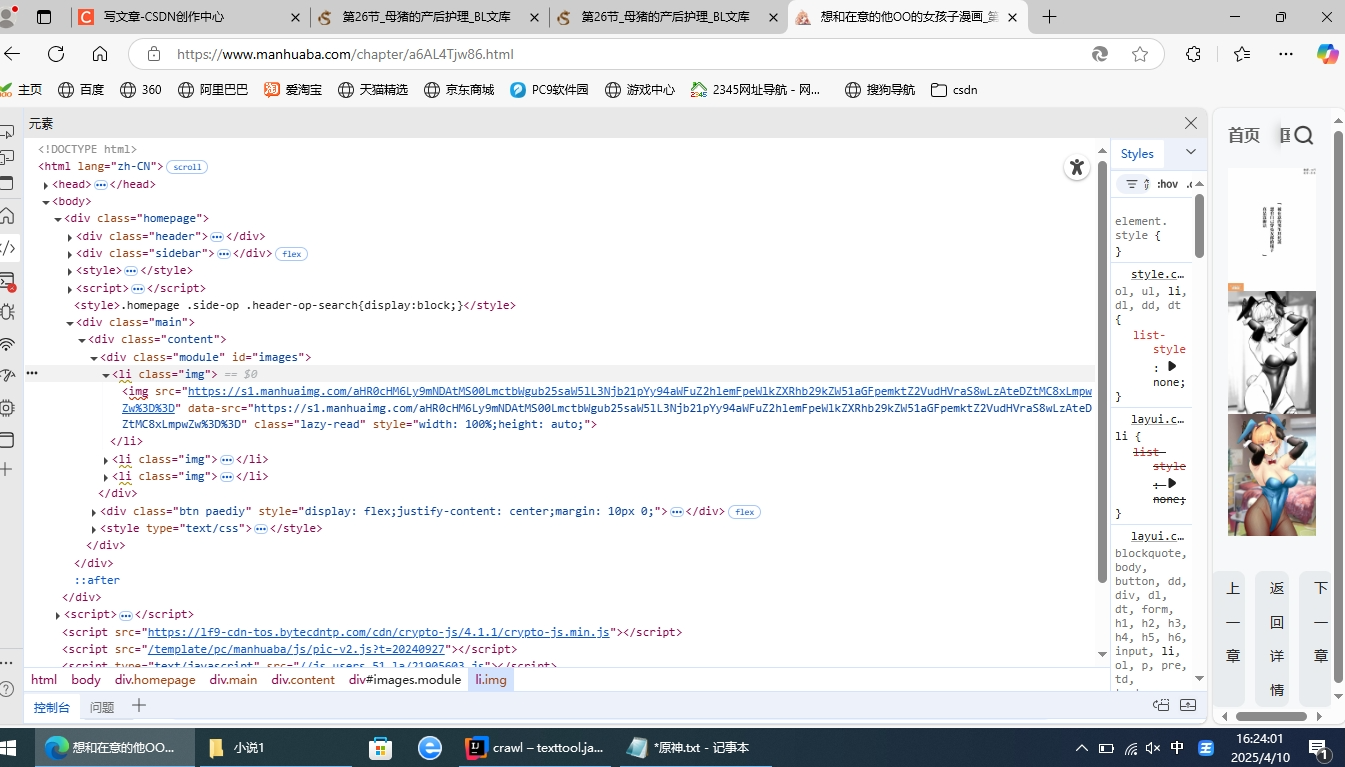Viewport: 1345px width, 767px height.
Task: Activate the inspect element picker icon
Action: tap(6, 131)
